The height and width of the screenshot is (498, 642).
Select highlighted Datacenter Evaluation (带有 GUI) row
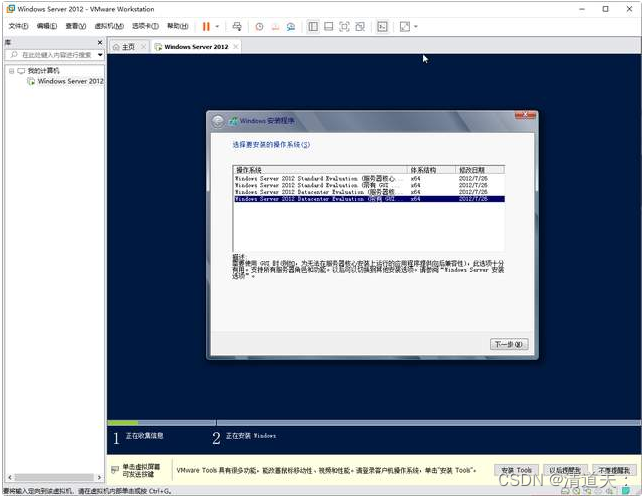click(369, 199)
